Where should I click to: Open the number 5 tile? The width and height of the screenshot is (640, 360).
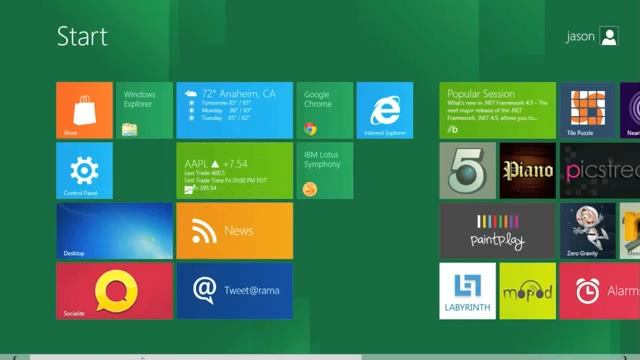(x=468, y=171)
